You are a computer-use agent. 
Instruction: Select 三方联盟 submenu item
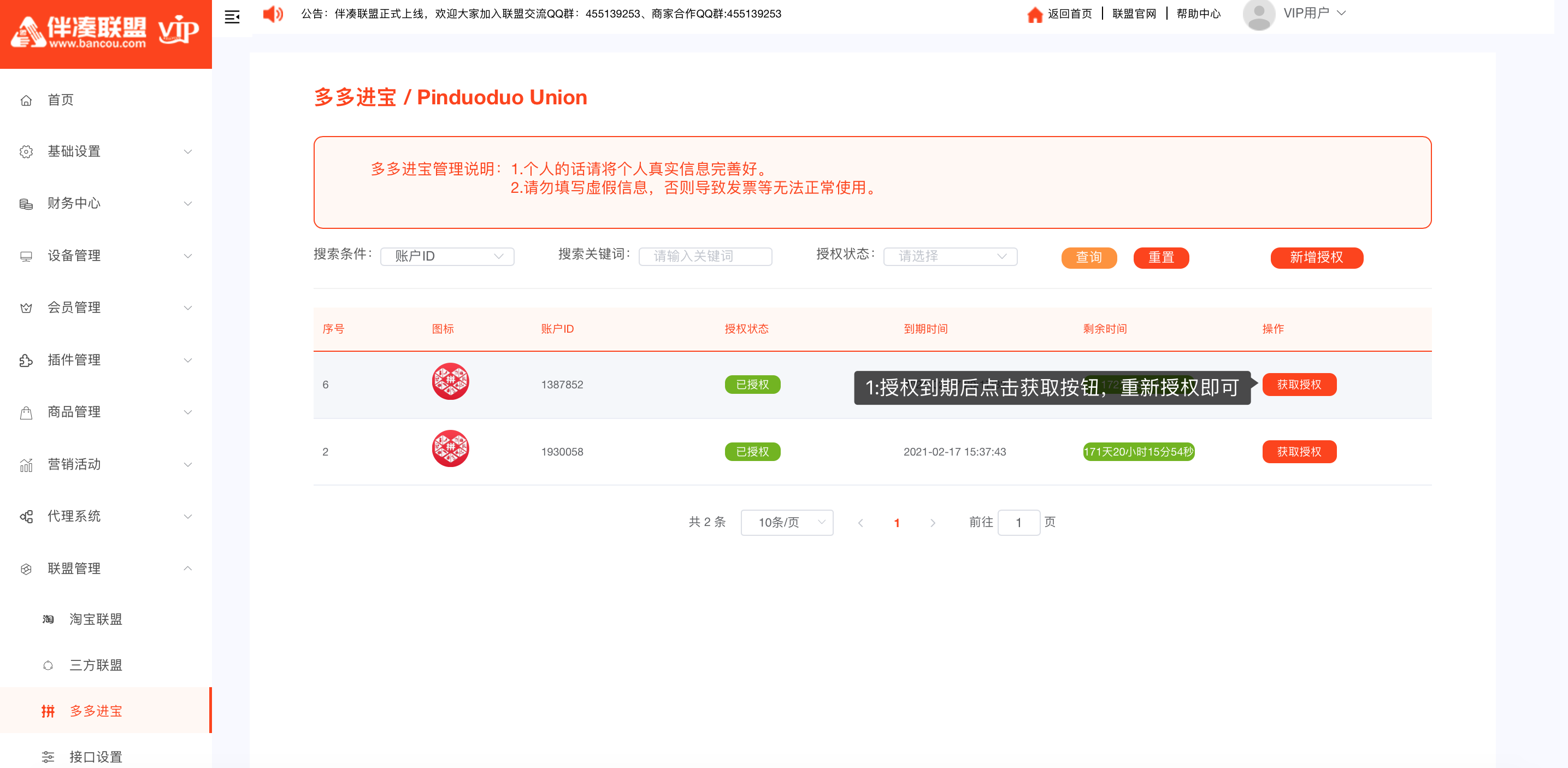(x=106, y=665)
